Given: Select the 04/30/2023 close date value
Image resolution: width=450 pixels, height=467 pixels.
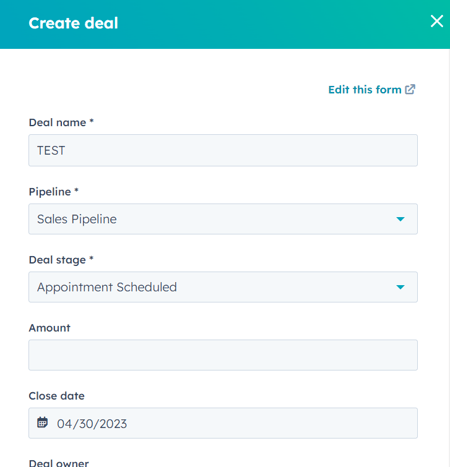Looking at the screenshot, I should tap(92, 424).
